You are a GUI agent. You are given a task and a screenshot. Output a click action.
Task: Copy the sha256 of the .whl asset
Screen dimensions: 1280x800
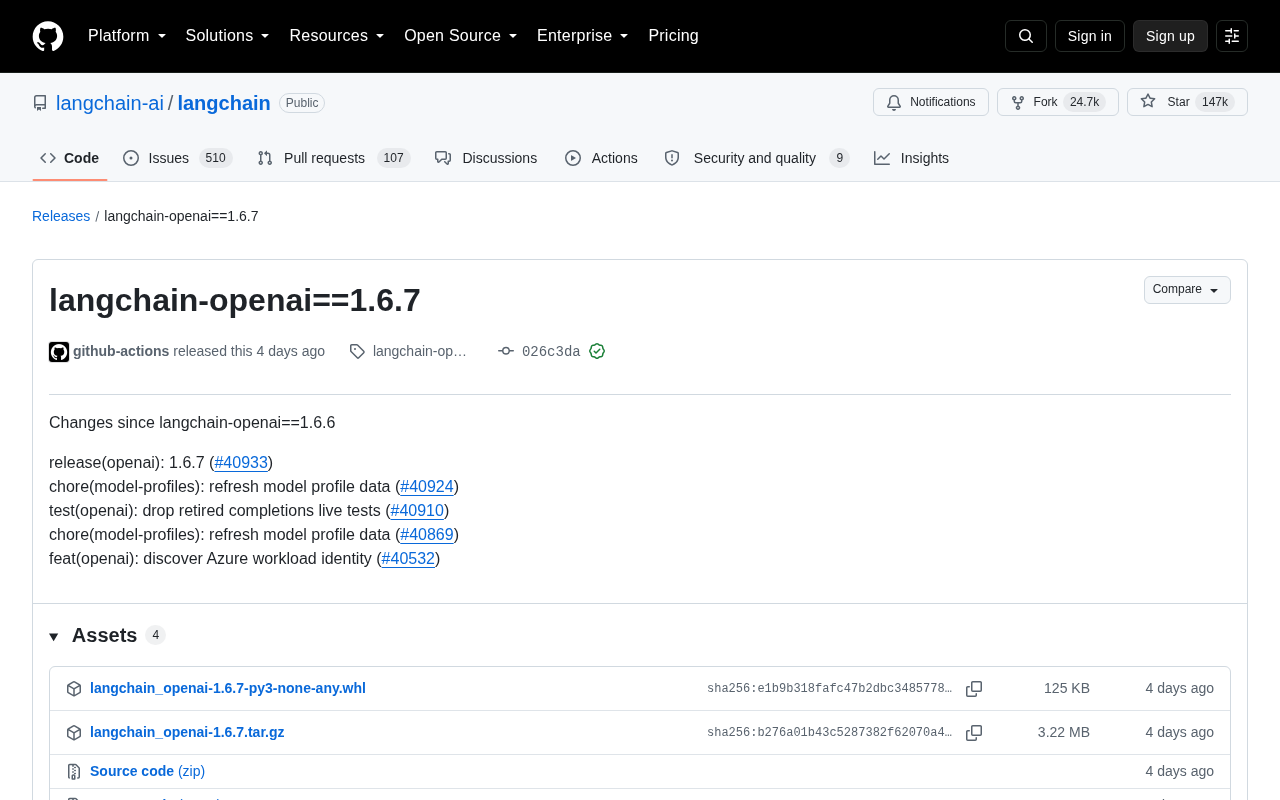coord(974,689)
